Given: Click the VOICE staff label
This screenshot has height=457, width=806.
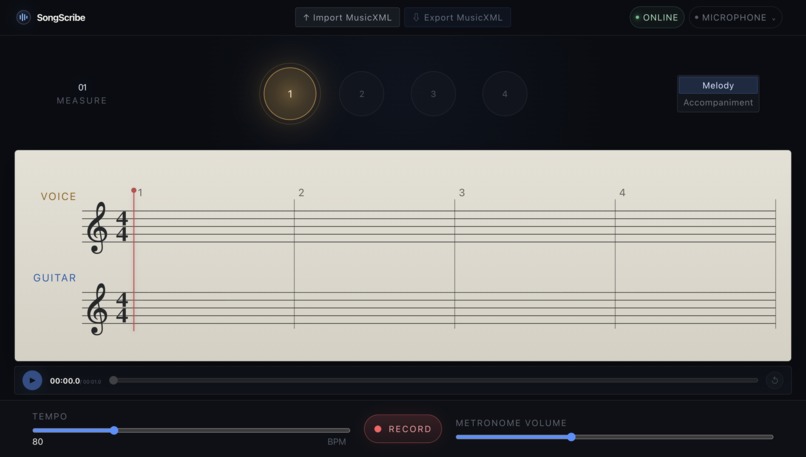Looking at the screenshot, I should coord(58,196).
